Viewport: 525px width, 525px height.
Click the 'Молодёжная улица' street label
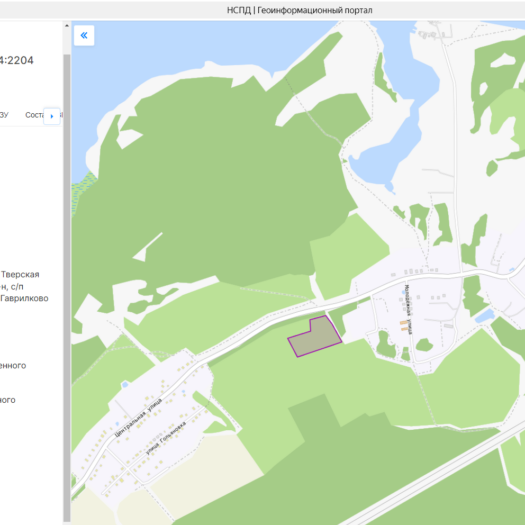click(408, 309)
